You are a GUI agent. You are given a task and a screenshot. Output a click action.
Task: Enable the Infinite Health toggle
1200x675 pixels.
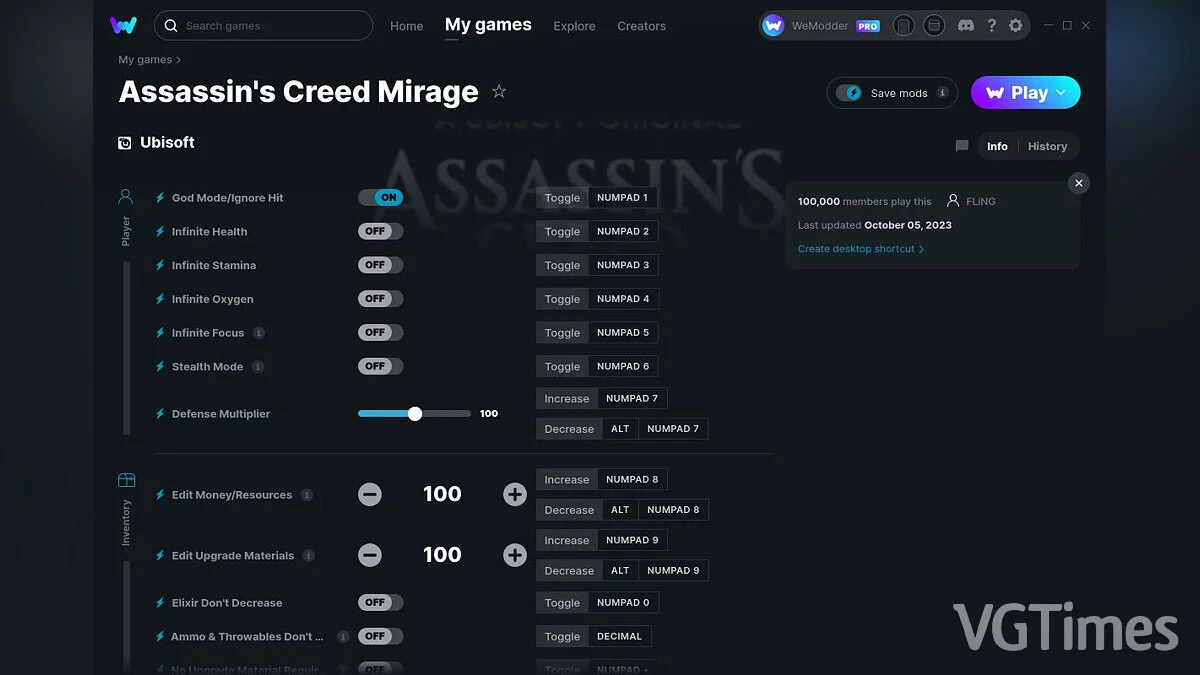tap(380, 231)
